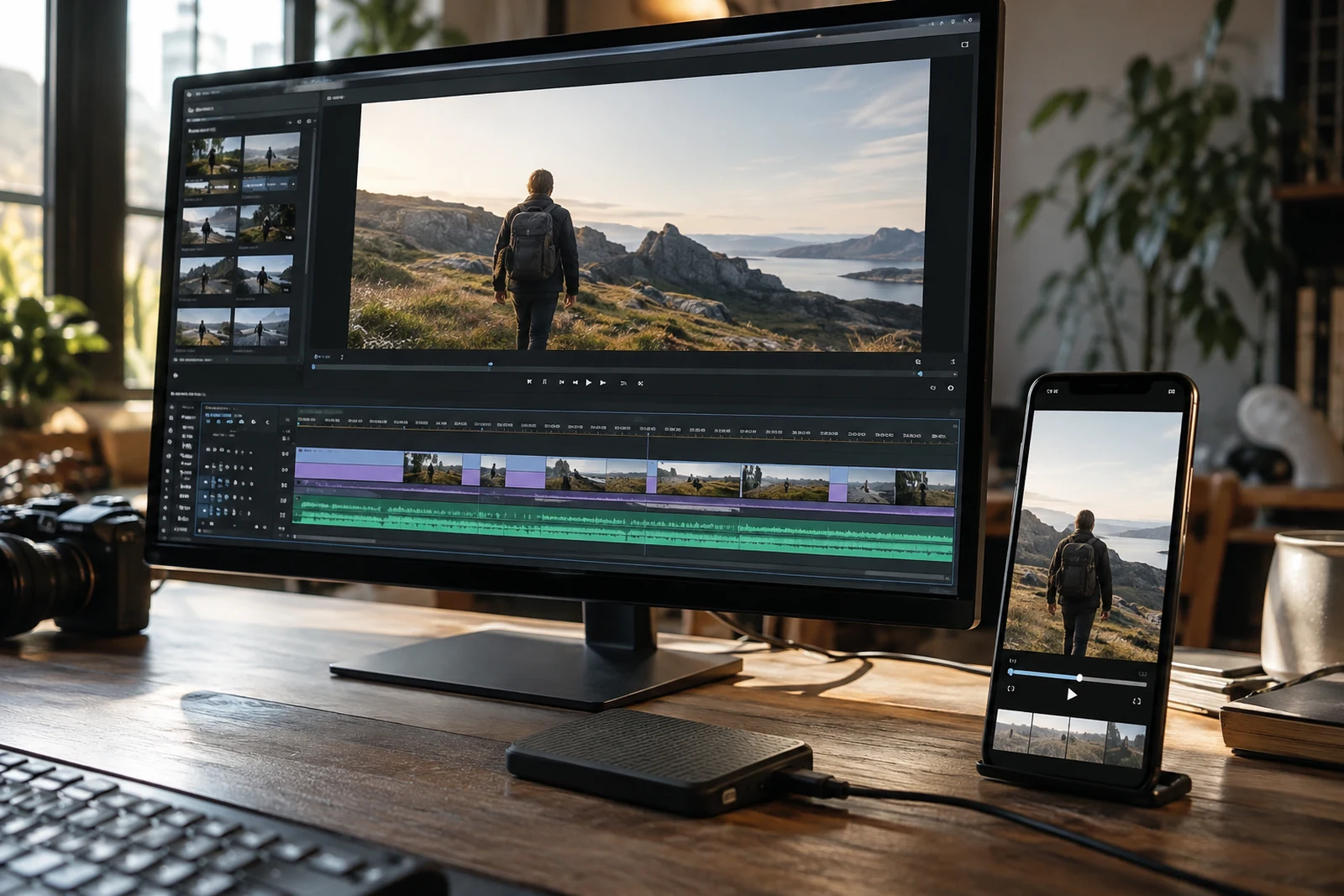The height and width of the screenshot is (896, 1344).
Task: Select the last clip at timeline's end
Action: tap(925, 487)
